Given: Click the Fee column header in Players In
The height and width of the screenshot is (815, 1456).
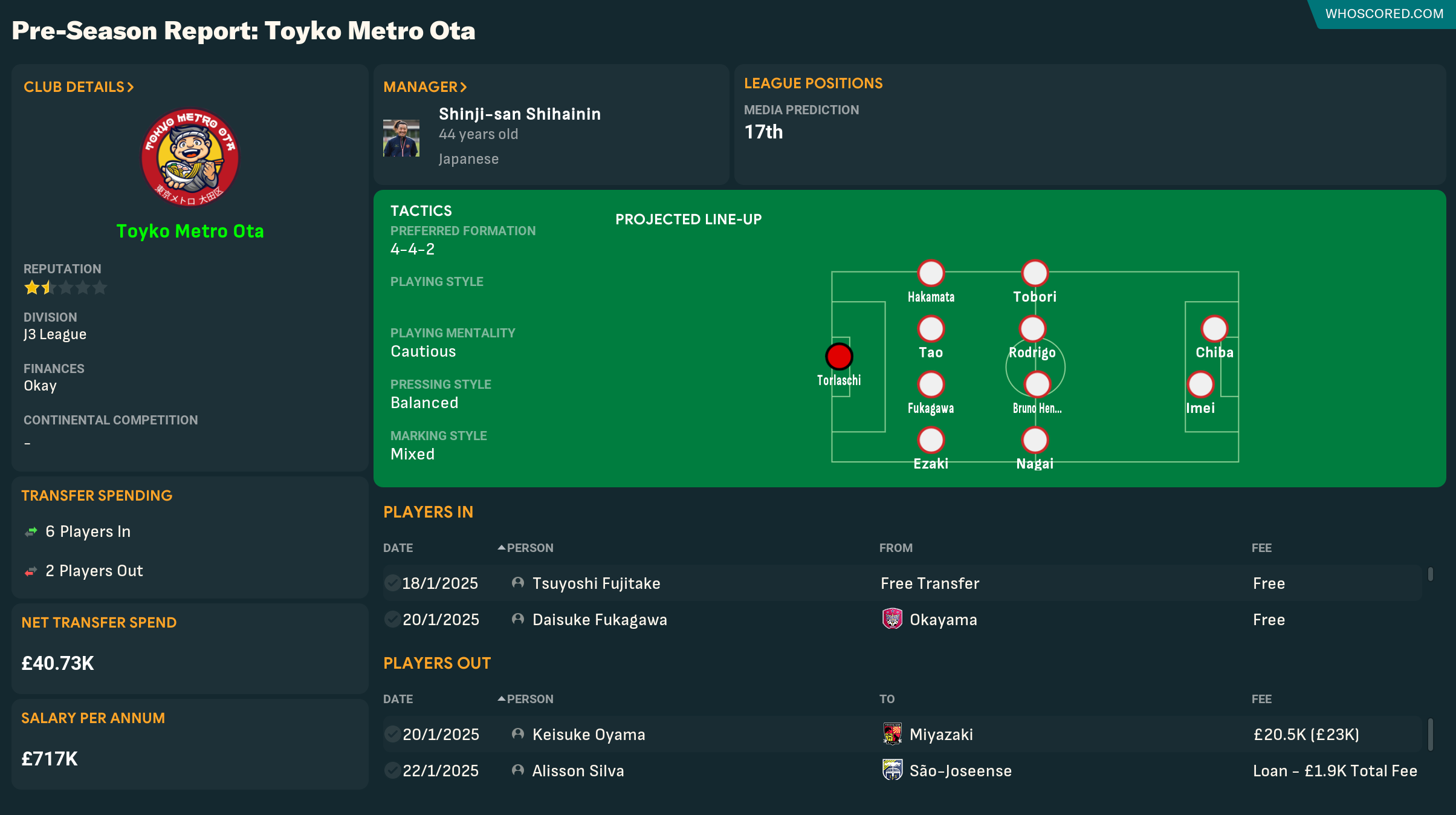Looking at the screenshot, I should (x=1261, y=548).
